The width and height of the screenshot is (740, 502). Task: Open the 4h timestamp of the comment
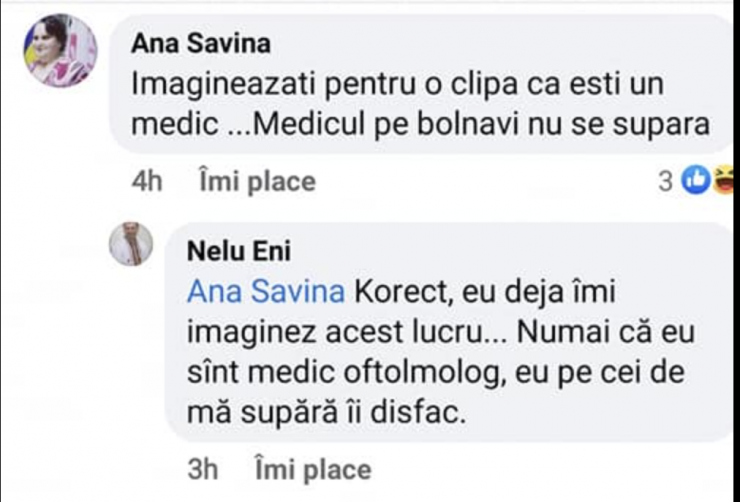(x=147, y=182)
